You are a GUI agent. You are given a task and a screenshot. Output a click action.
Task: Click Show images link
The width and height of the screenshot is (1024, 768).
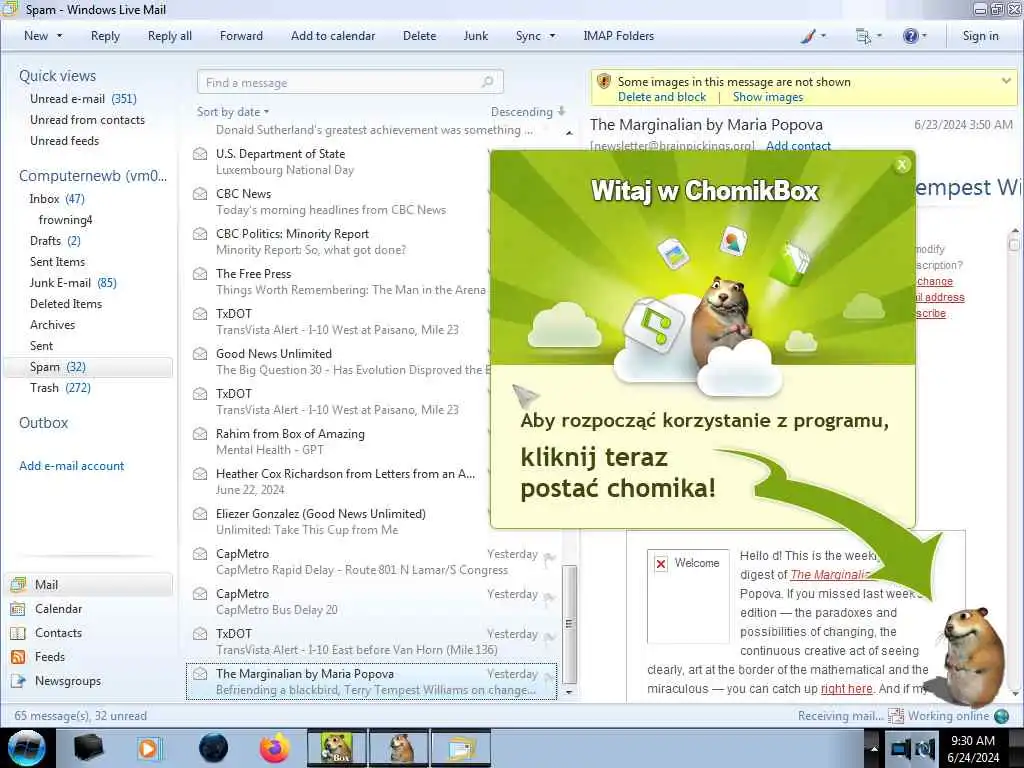[767, 97]
